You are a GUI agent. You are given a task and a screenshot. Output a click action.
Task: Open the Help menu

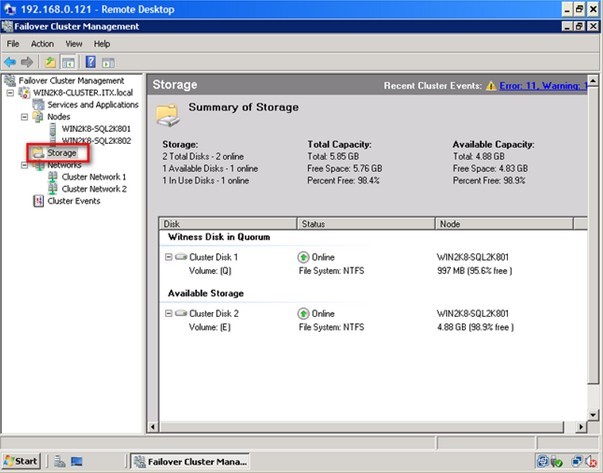102,44
